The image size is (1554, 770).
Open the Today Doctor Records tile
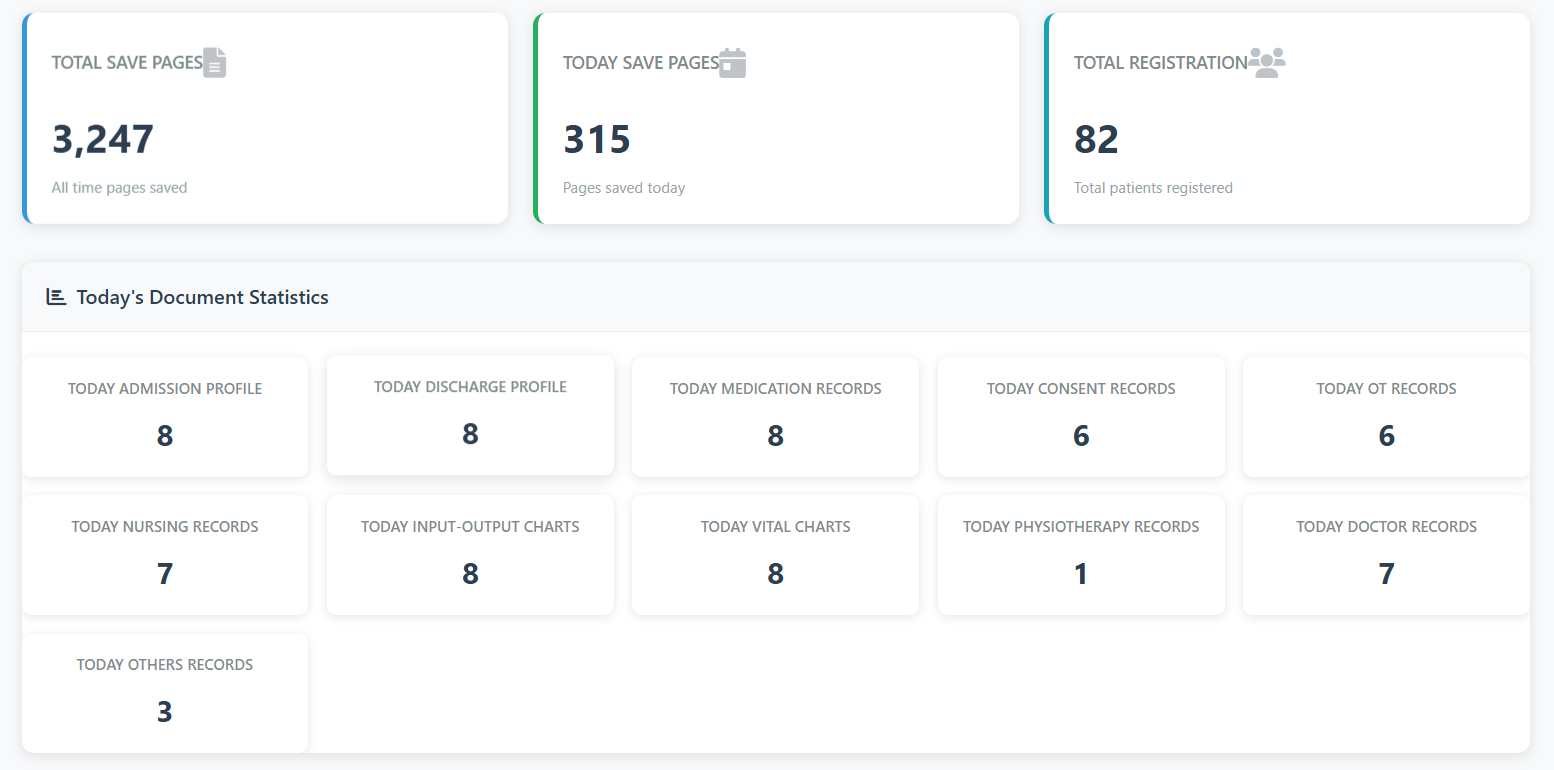(x=1386, y=554)
